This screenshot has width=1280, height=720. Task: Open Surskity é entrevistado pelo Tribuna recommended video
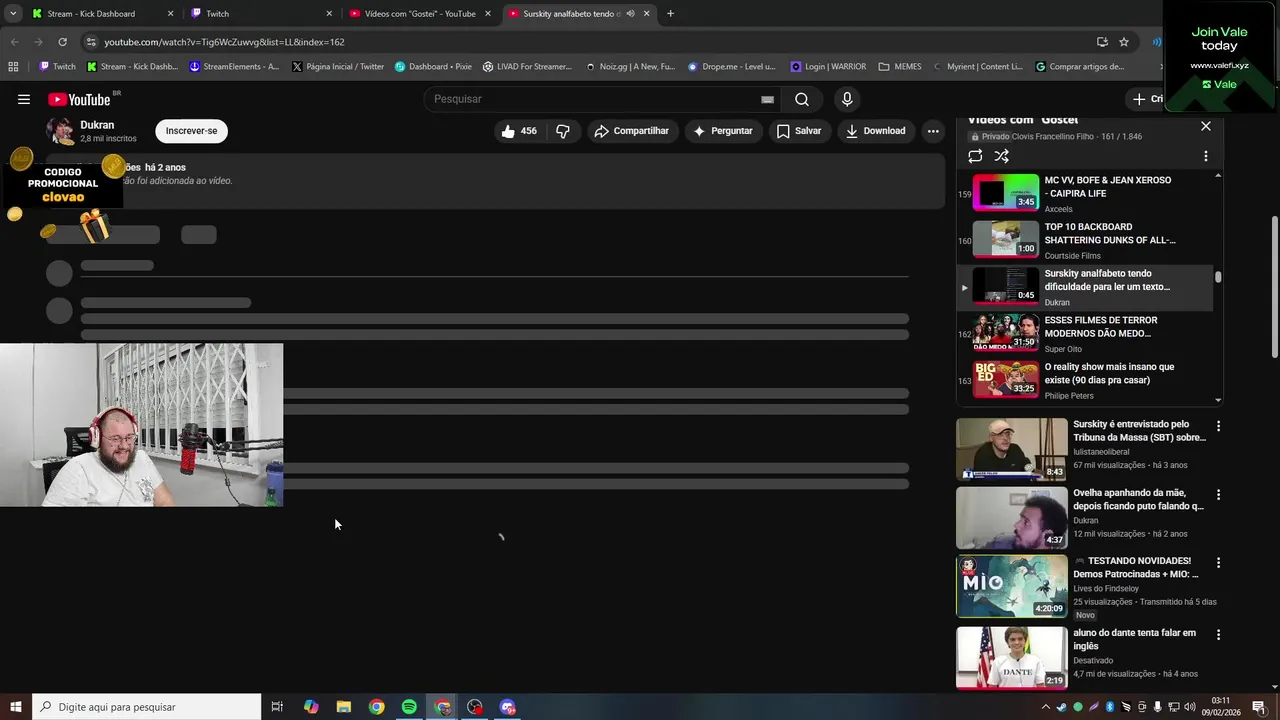[1082, 449]
